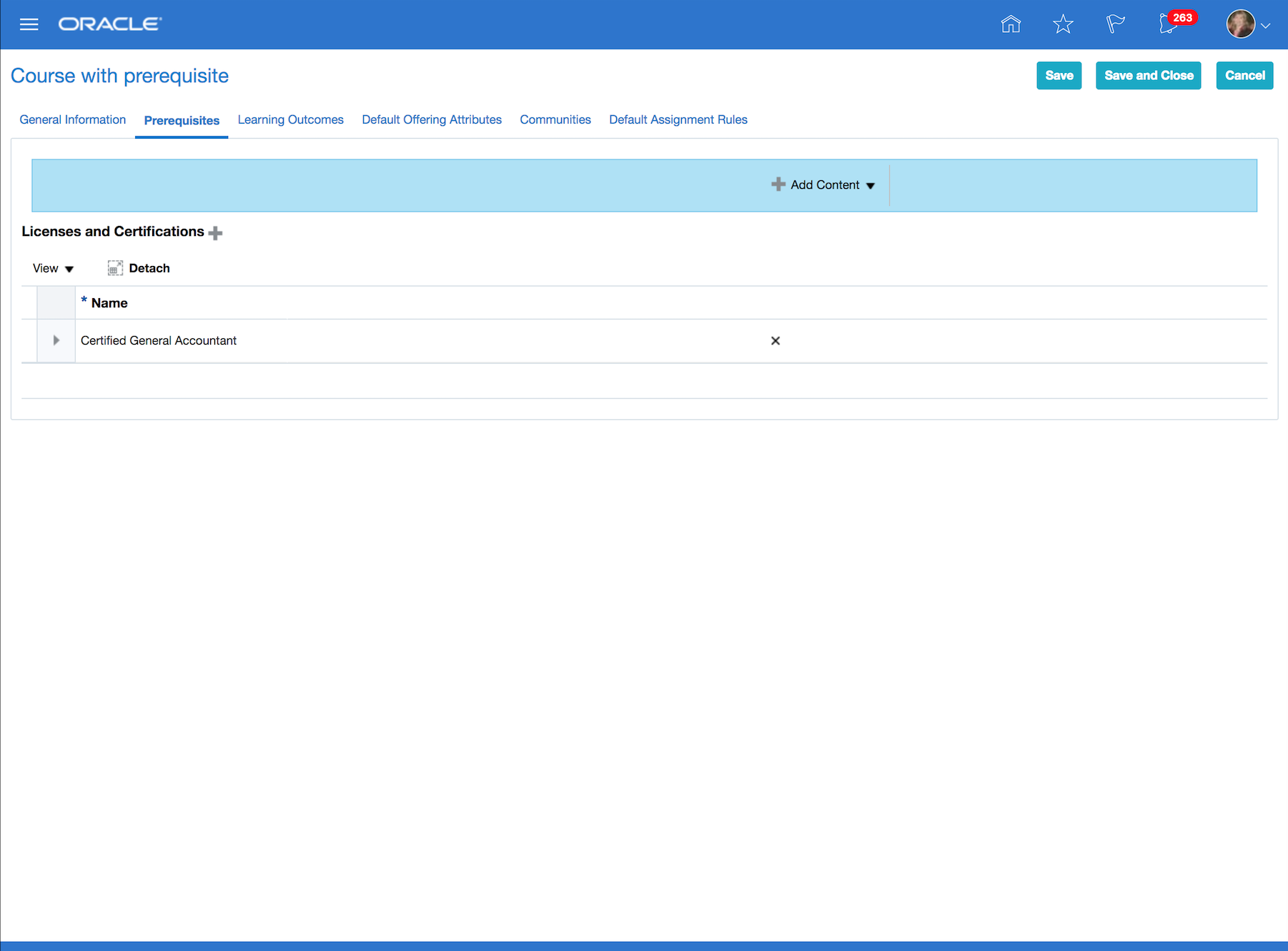This screenshot has height=951, width=1288.
Task: Cancel the course edits
Action: click(x=1245, y=76)
